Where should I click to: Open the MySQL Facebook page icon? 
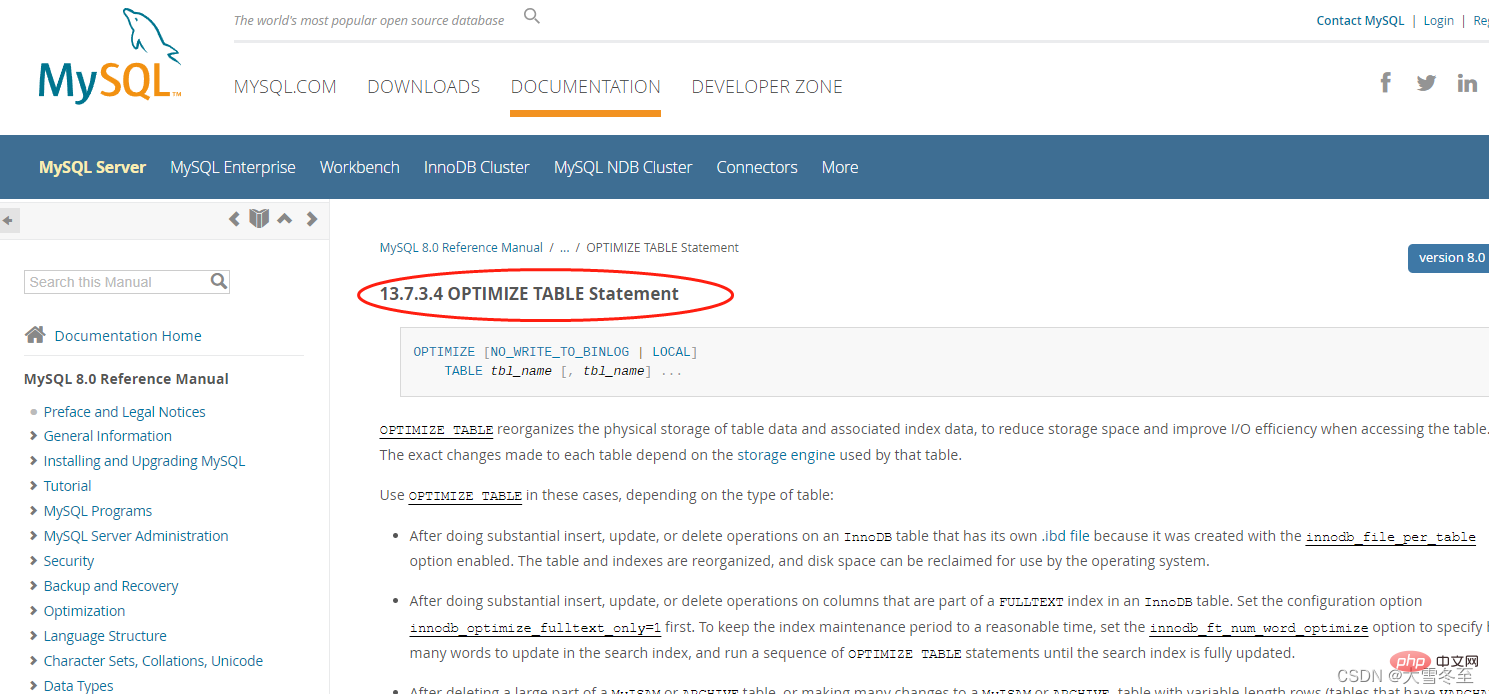1386,82
